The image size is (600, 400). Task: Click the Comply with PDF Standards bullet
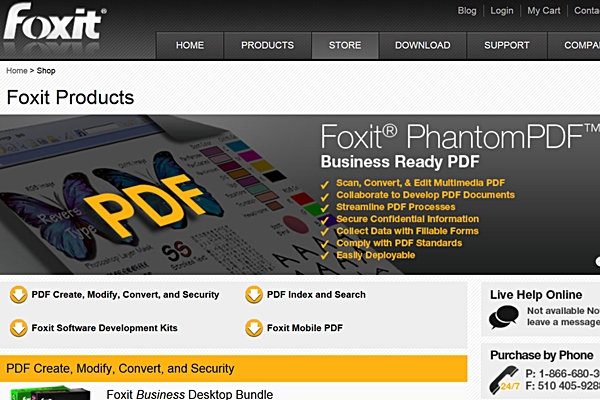coord(399,243)
